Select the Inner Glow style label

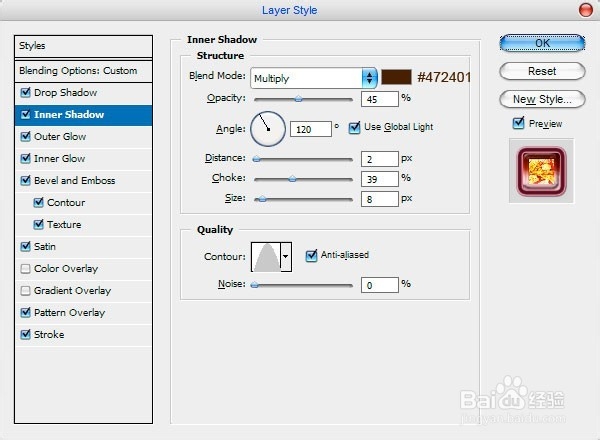(x=60, y=159)
